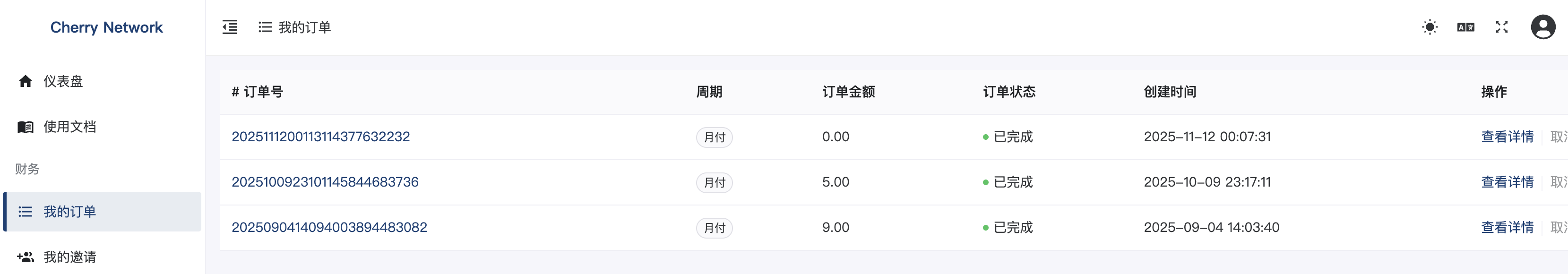View details of the 0.00 order

[x=1507, y=137]
